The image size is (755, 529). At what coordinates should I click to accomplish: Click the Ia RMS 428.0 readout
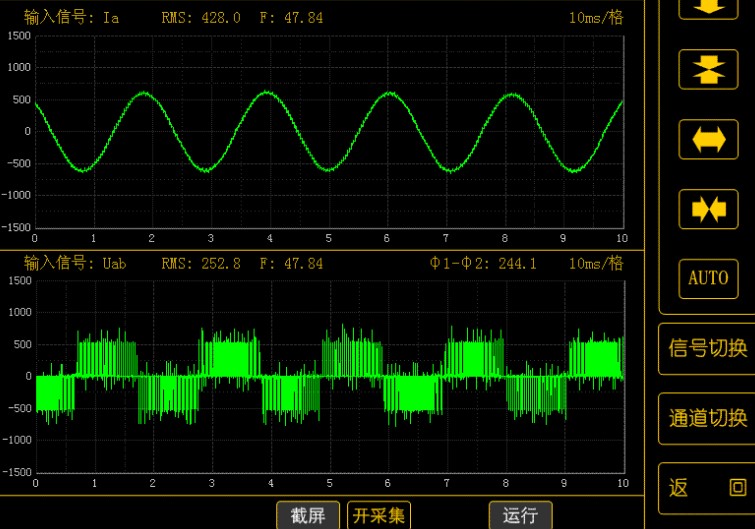pyautogui.click(x=200, y=17)
